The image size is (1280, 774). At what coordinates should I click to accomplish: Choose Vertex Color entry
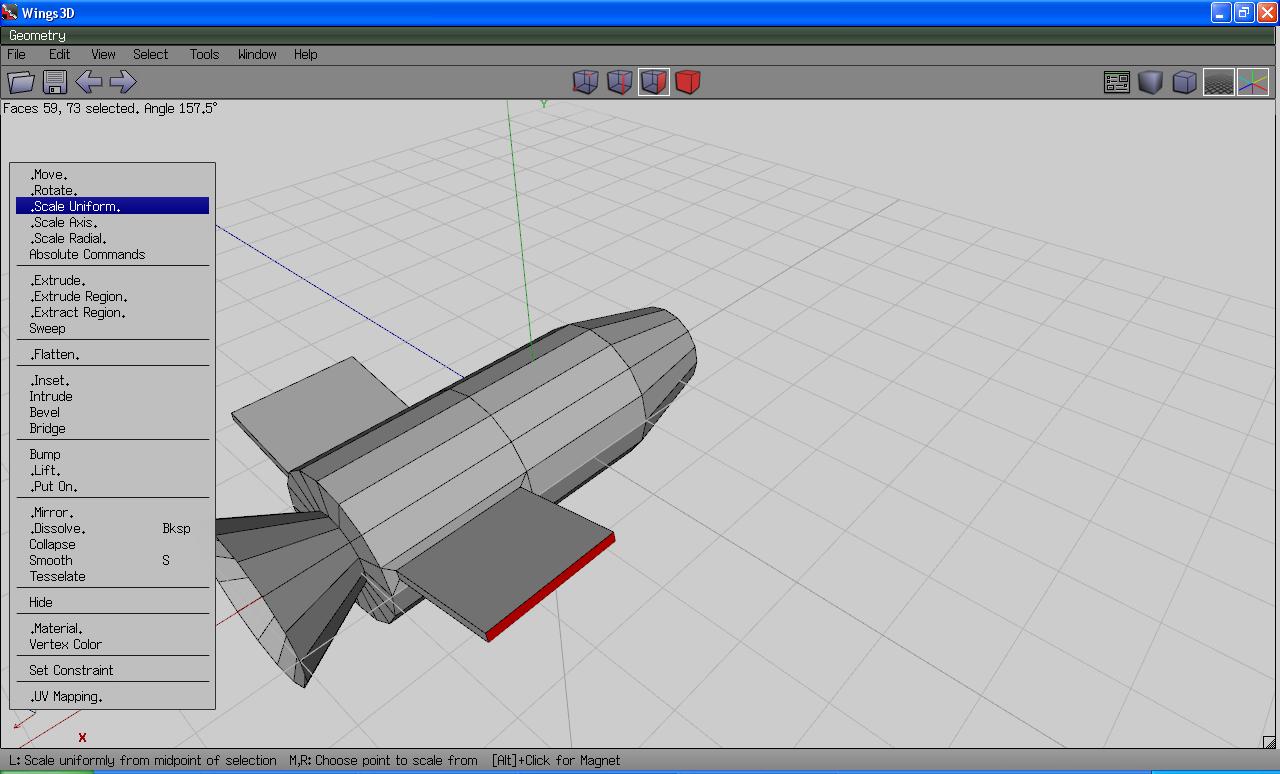click(x=112, y=644)
